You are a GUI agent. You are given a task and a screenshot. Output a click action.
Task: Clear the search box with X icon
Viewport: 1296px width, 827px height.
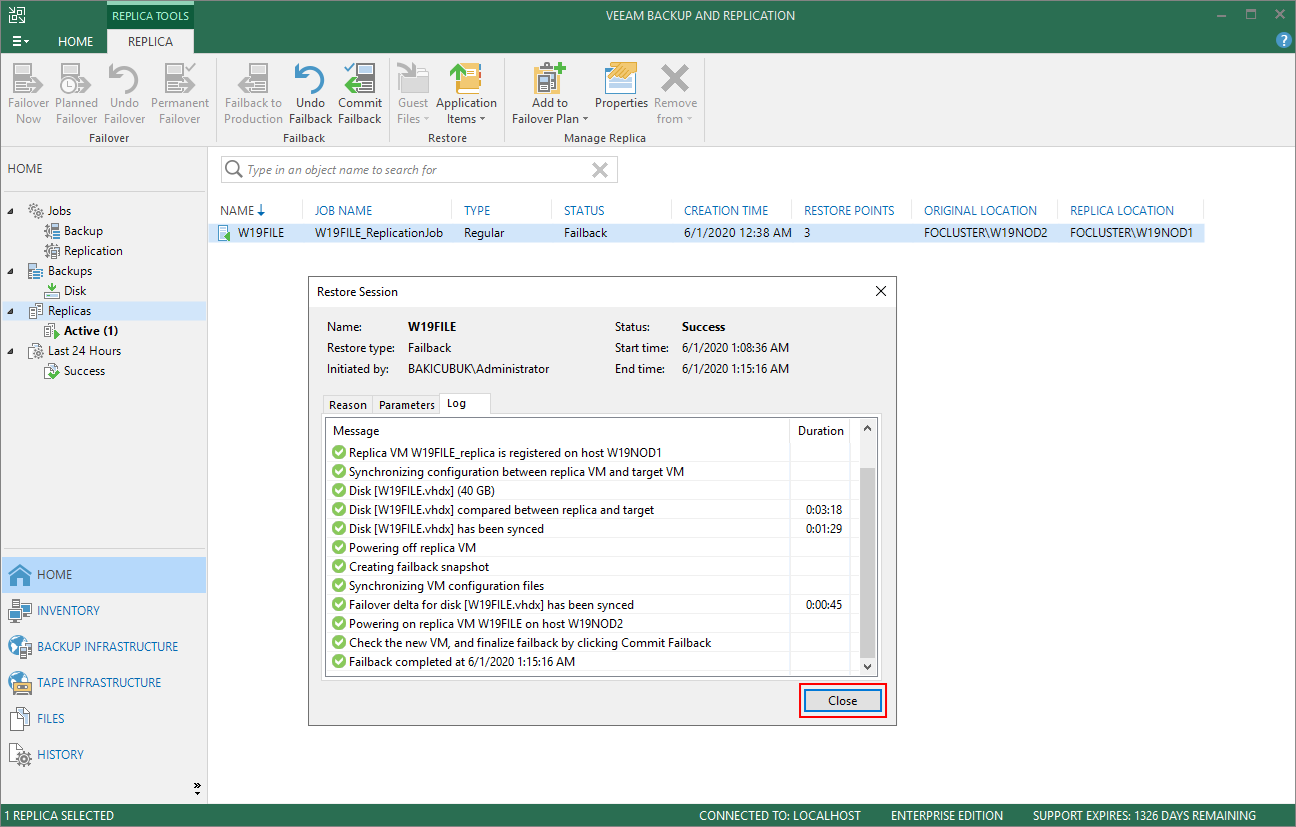[600, 170]
